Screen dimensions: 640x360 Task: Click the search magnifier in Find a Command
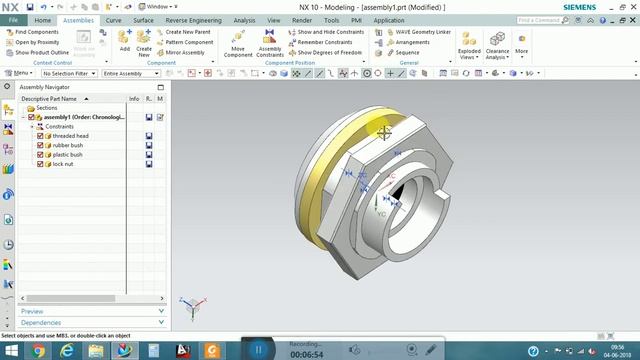click(x=565, y=20)
